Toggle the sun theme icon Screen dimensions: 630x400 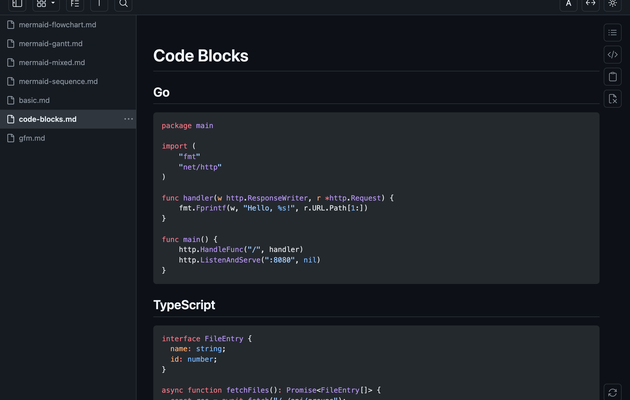612,4
